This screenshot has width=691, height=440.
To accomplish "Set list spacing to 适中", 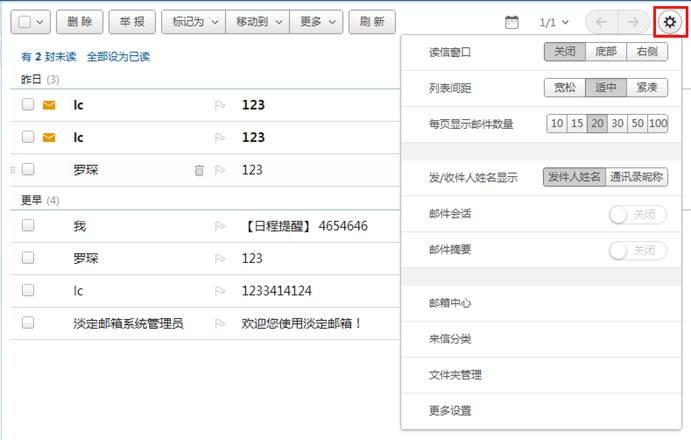I will tap(606, 87).
